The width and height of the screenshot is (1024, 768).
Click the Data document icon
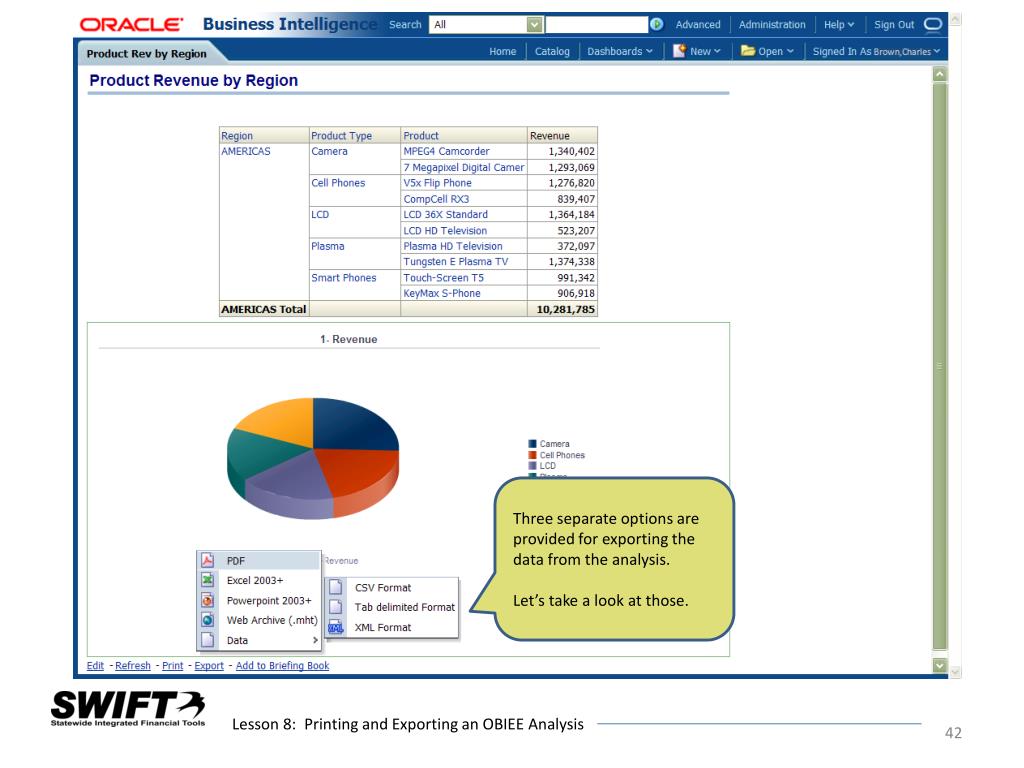point(208,640)
